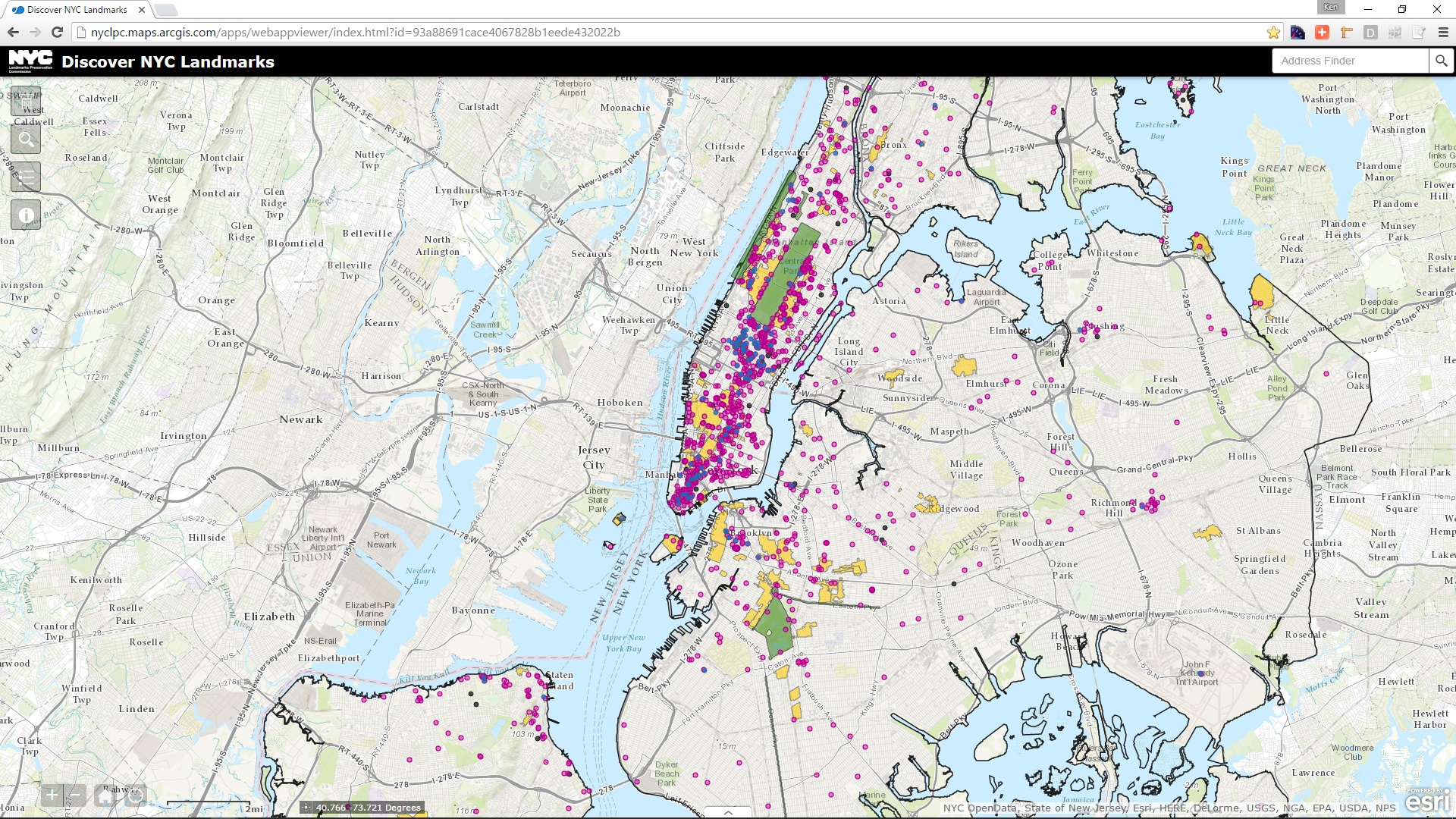
Task: Go forward in the browser
Action: (35, 32)
